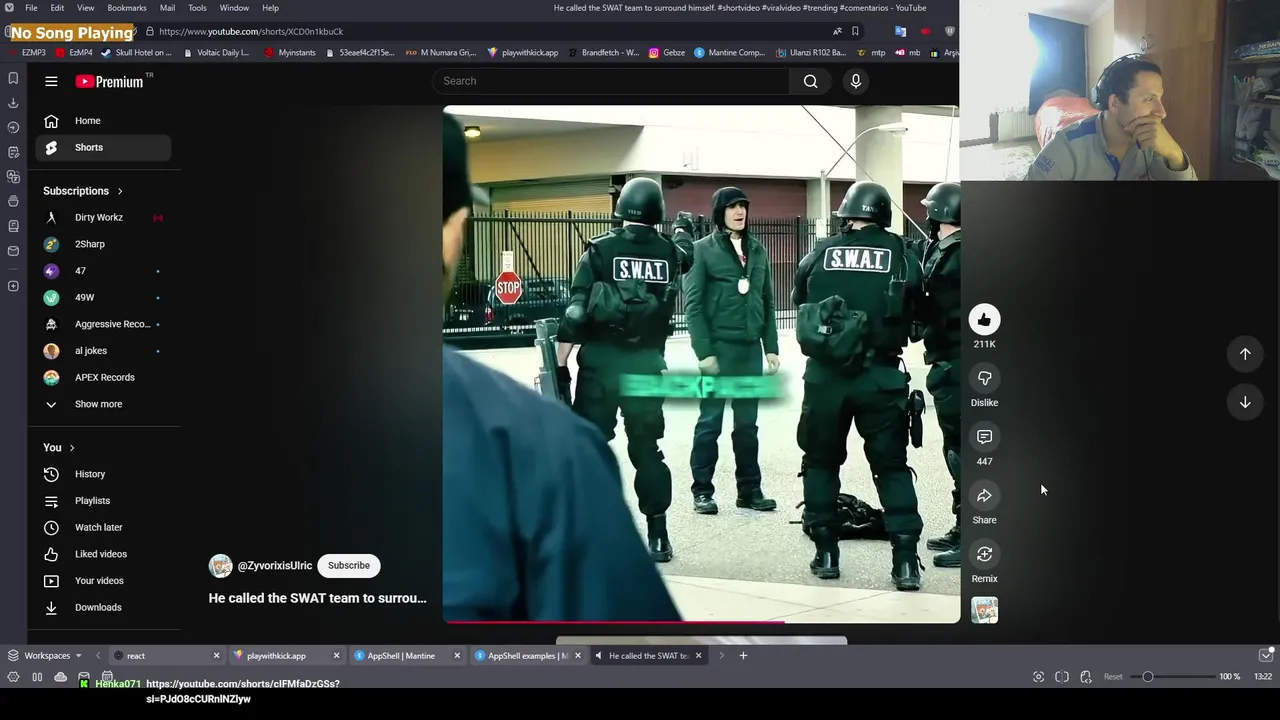Like the Short with the thumbs-up button
The height and width of the screenshot is (720, 1280).
coord(984,320)
